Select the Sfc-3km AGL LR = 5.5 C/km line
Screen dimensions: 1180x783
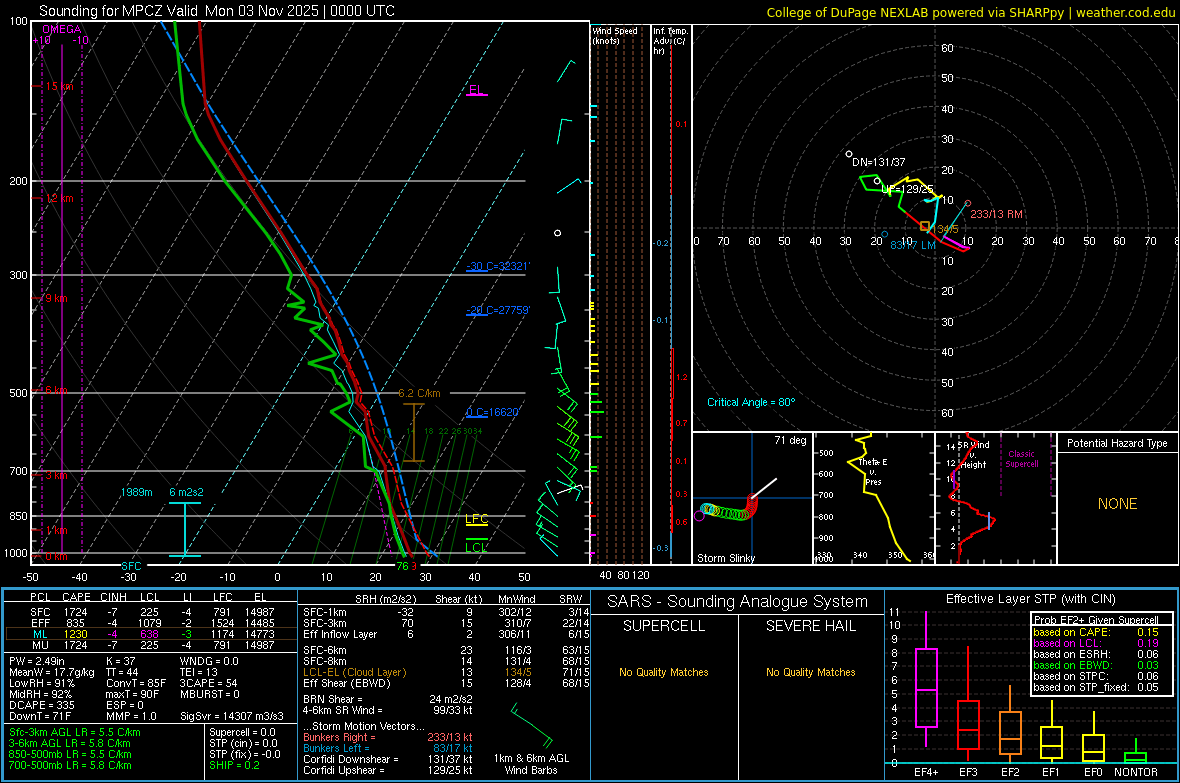[x=75, y=732]
